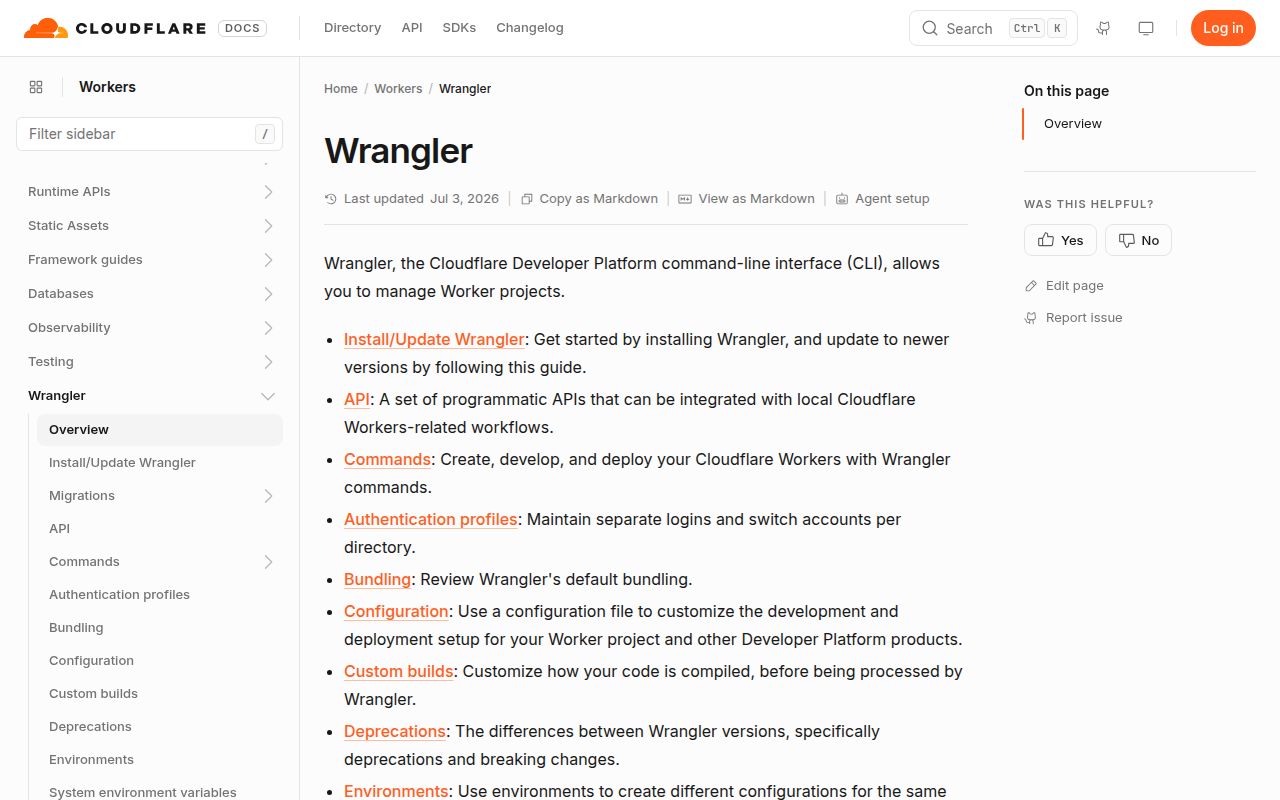Screen dimensions: 1280x800
Task: Go to Home breadcrumb
Action: pos(341,89)
